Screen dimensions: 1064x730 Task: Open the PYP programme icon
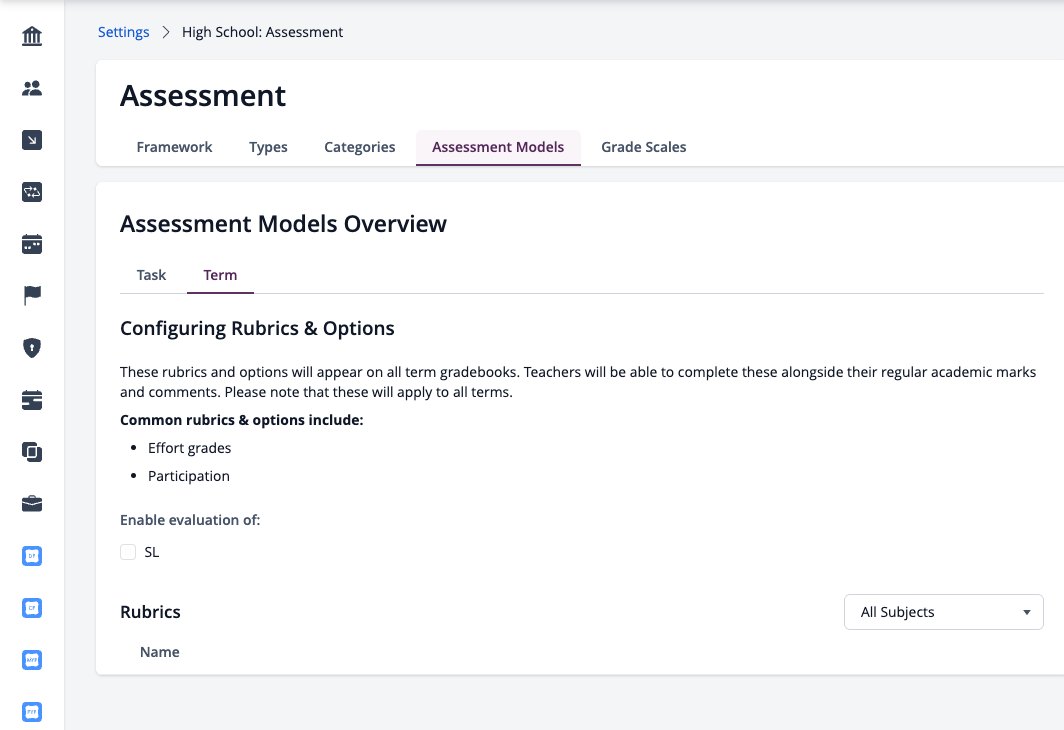(x=32, y=712)
